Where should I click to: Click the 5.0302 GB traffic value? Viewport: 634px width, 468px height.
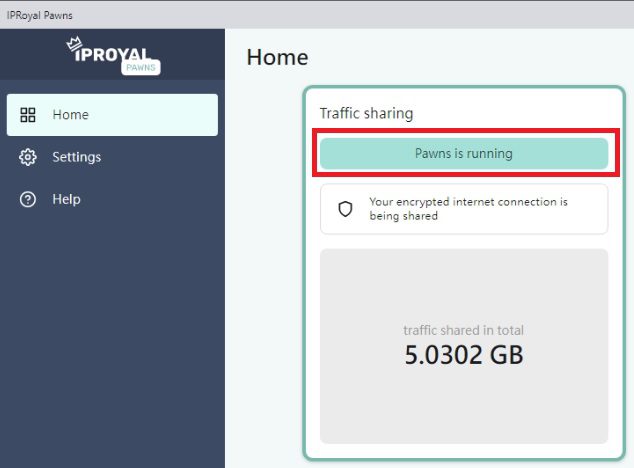point(464,355)
